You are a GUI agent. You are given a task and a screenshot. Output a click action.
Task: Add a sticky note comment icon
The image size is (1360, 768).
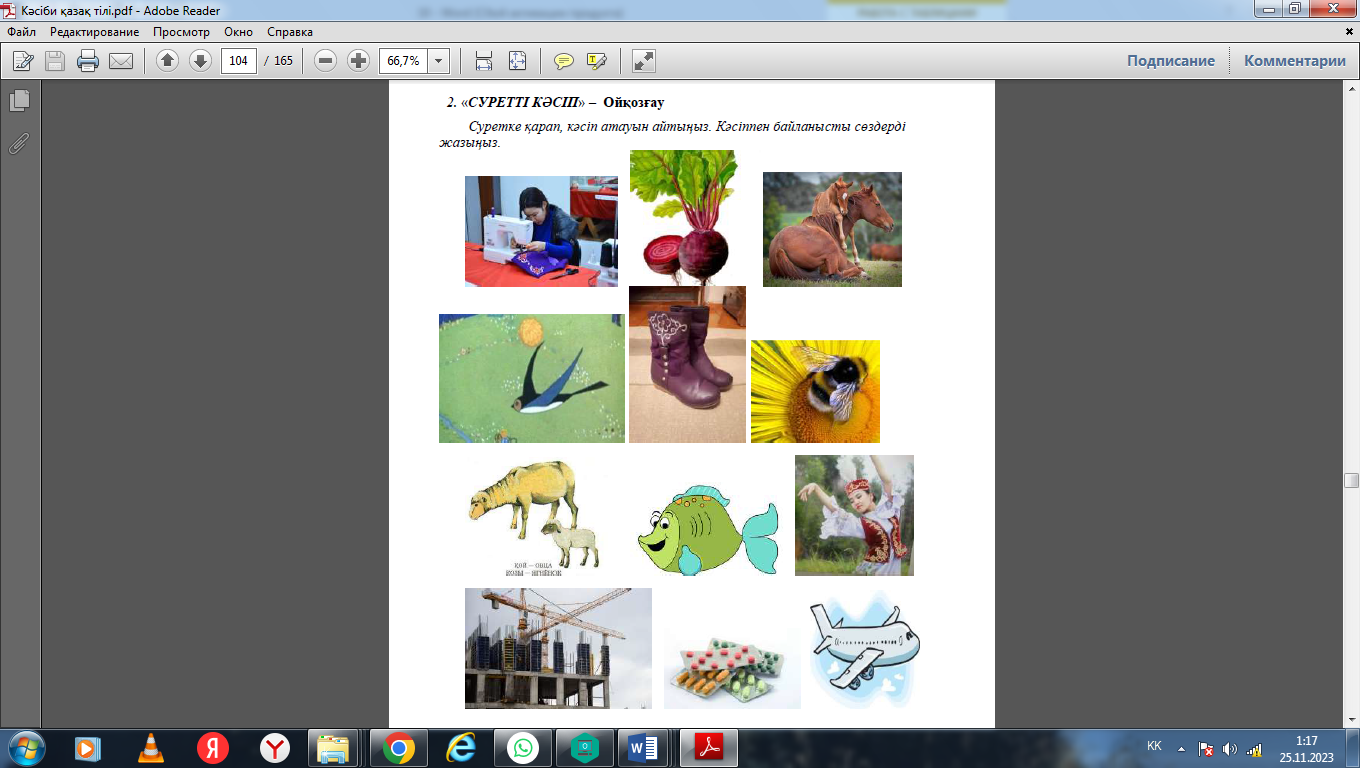[x=564, y=61]
